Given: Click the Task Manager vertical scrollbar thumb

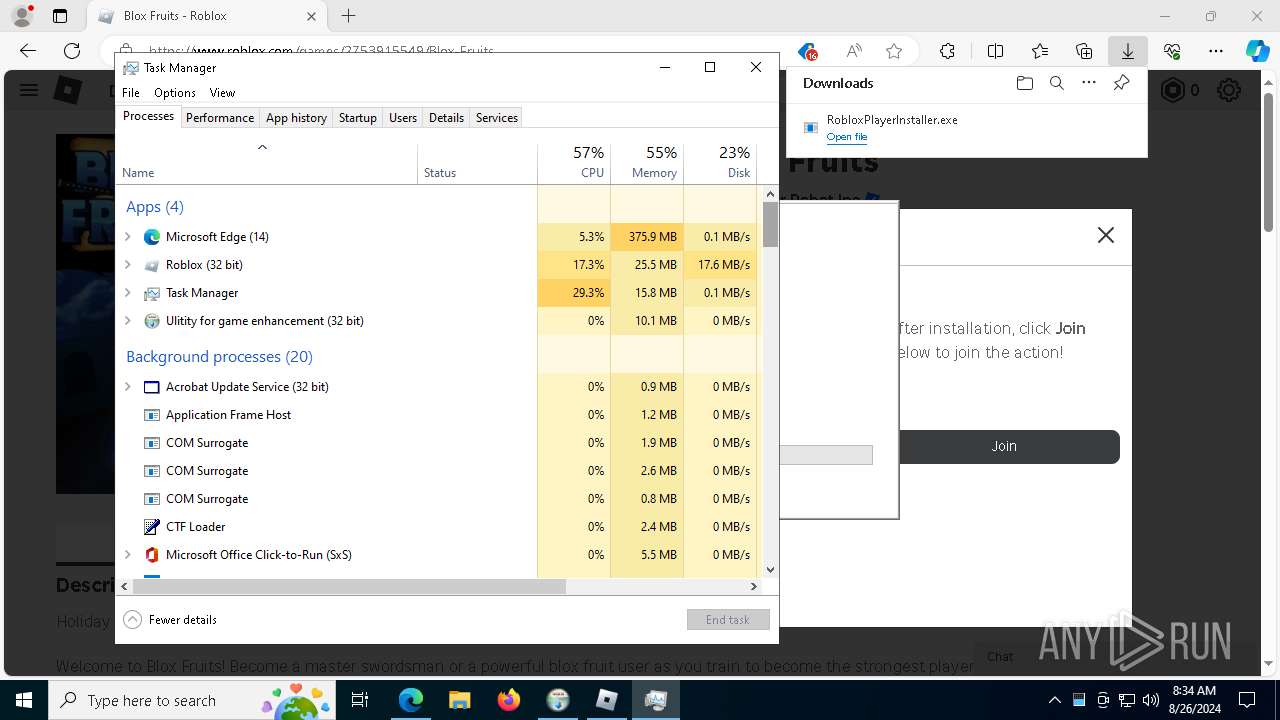Looking at the screenshot, I should [770, 225].
